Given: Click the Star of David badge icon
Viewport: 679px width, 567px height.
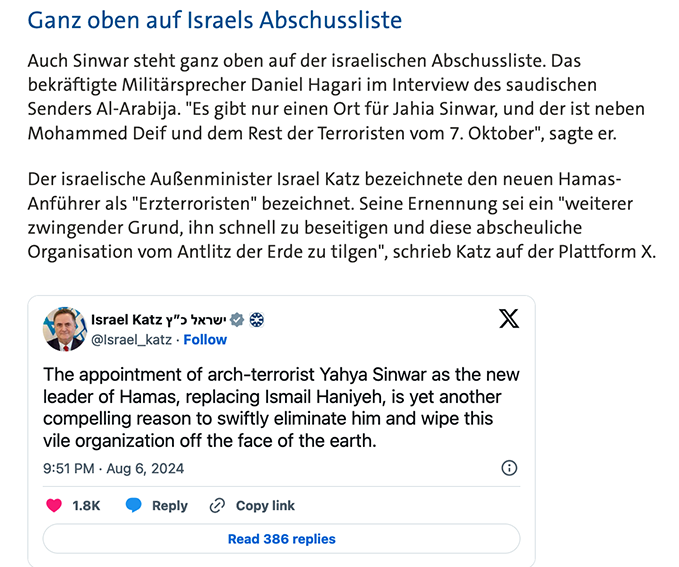Looking at the screenshot, I should coord(256,320).
